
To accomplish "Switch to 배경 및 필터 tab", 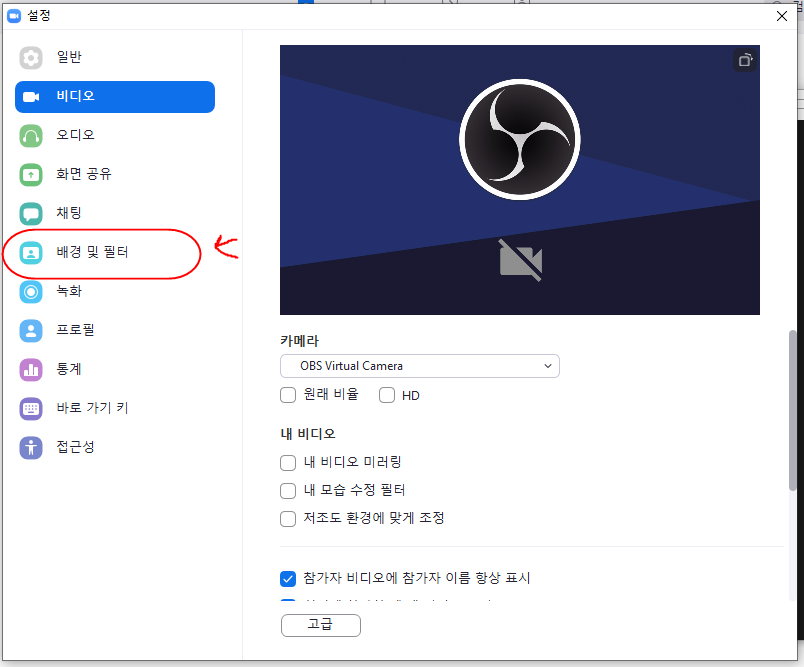I will 92,252.
